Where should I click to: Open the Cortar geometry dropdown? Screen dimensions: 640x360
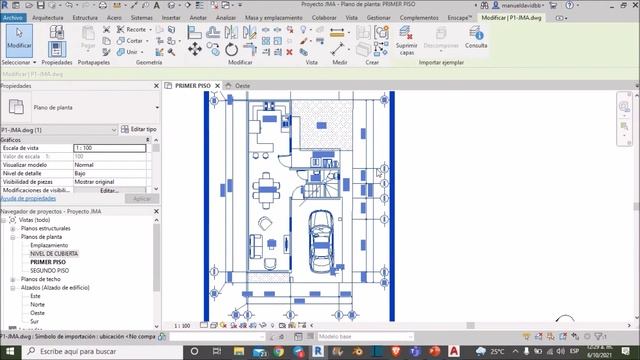pos(147,41)
